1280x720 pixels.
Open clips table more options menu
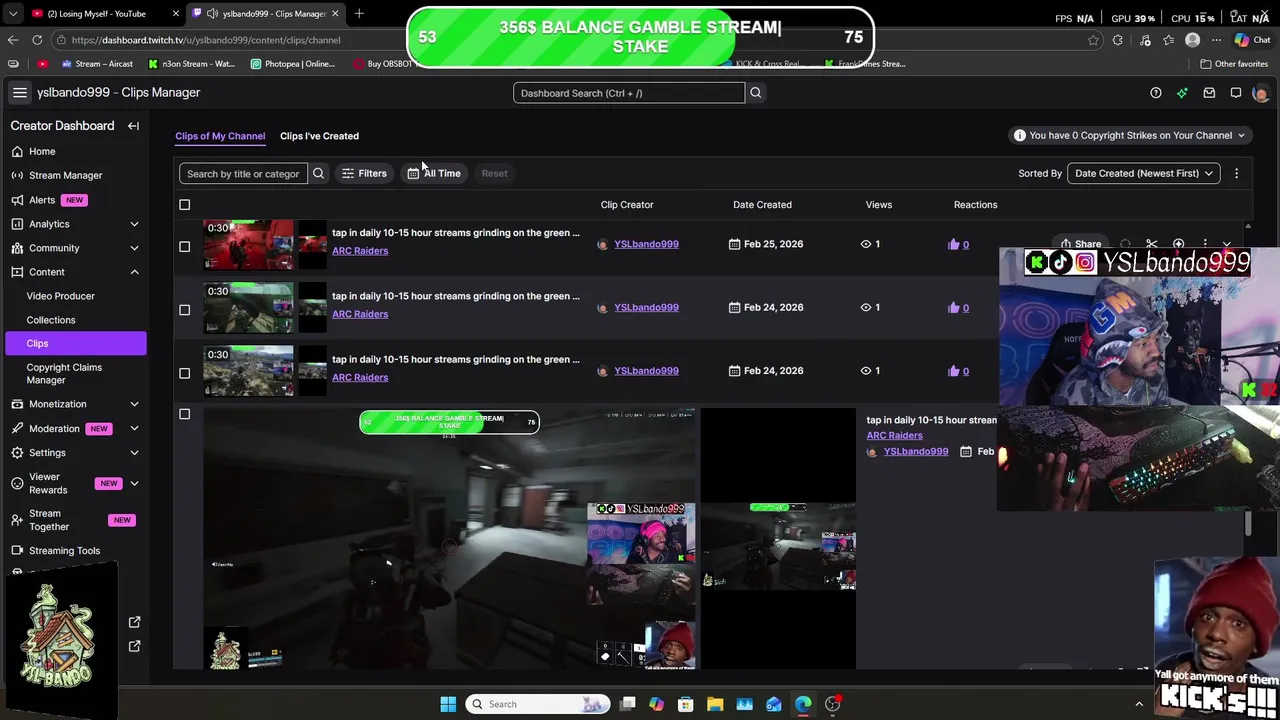click(x=1236, y=173)
